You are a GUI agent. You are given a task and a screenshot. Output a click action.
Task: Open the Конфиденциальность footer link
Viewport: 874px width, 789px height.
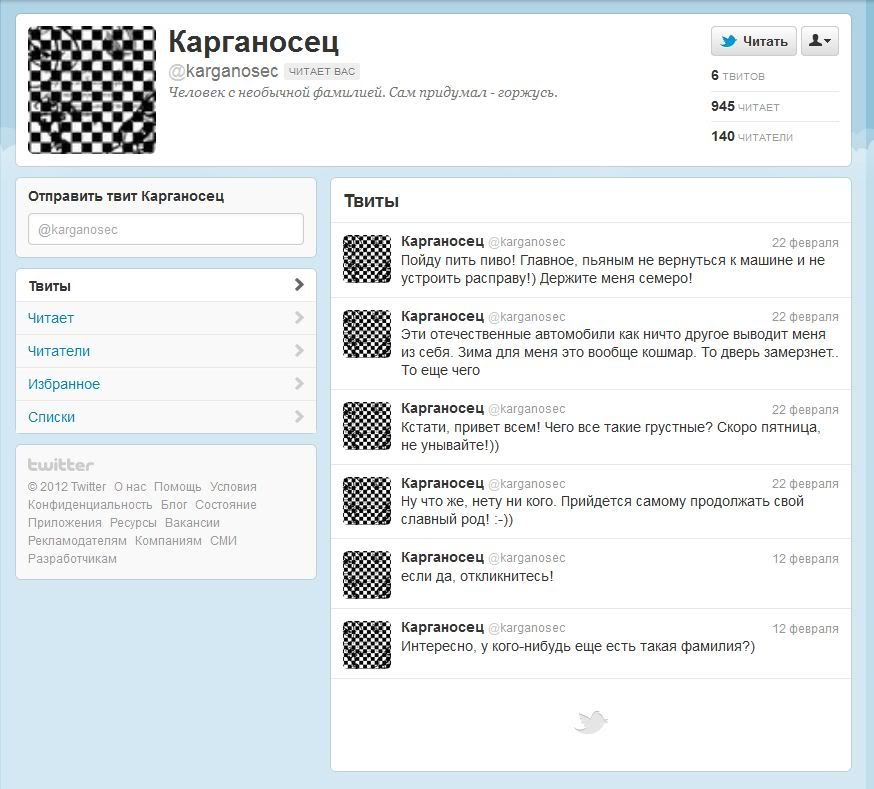90,505
